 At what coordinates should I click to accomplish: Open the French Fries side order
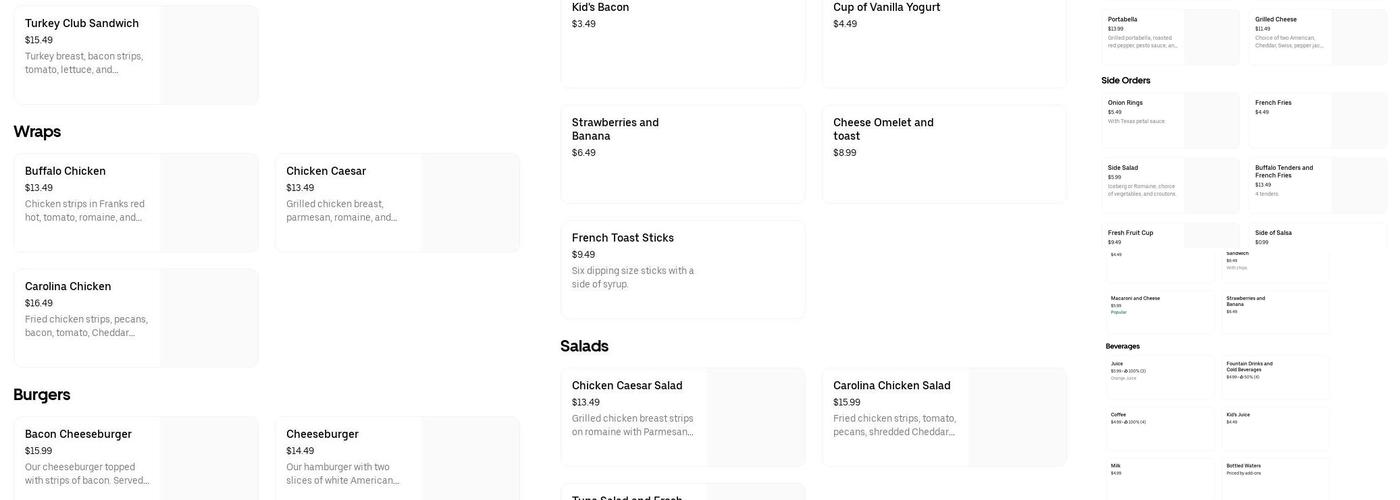pos(1292,120)
